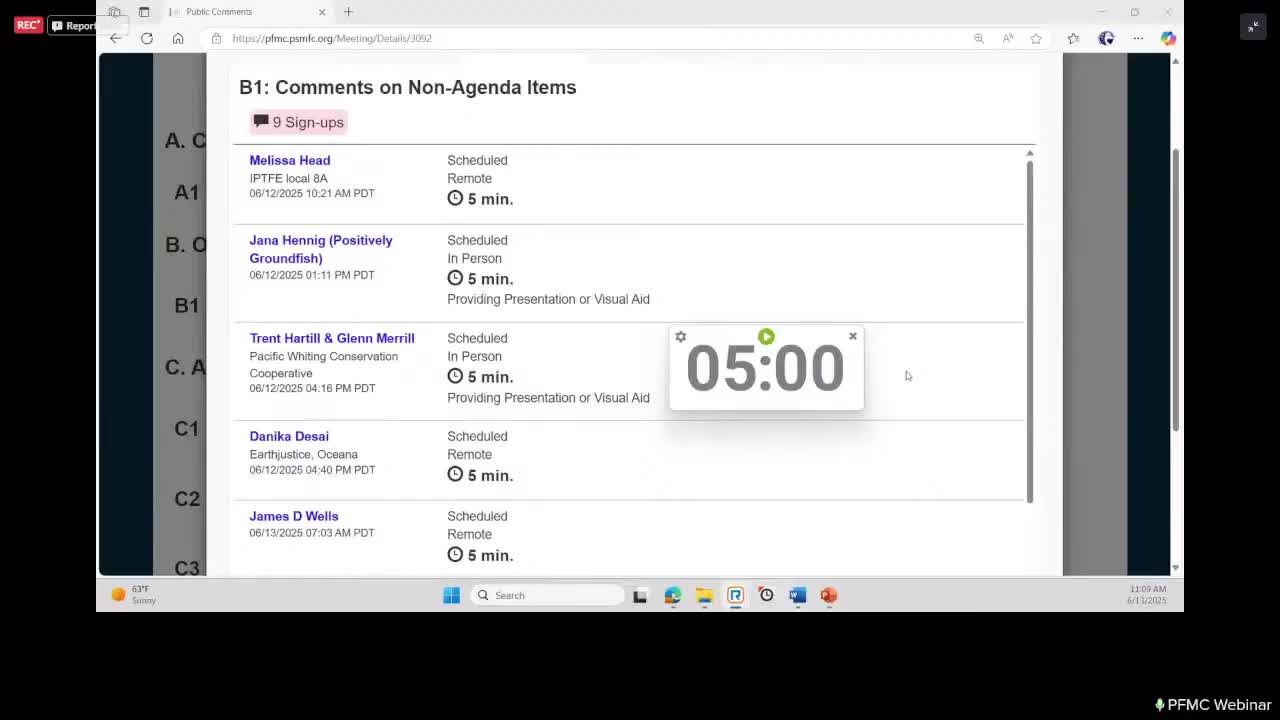The image size is (1280, 720).
Task: Open browser settings and more menu
Action: (x=1138, y=38)
